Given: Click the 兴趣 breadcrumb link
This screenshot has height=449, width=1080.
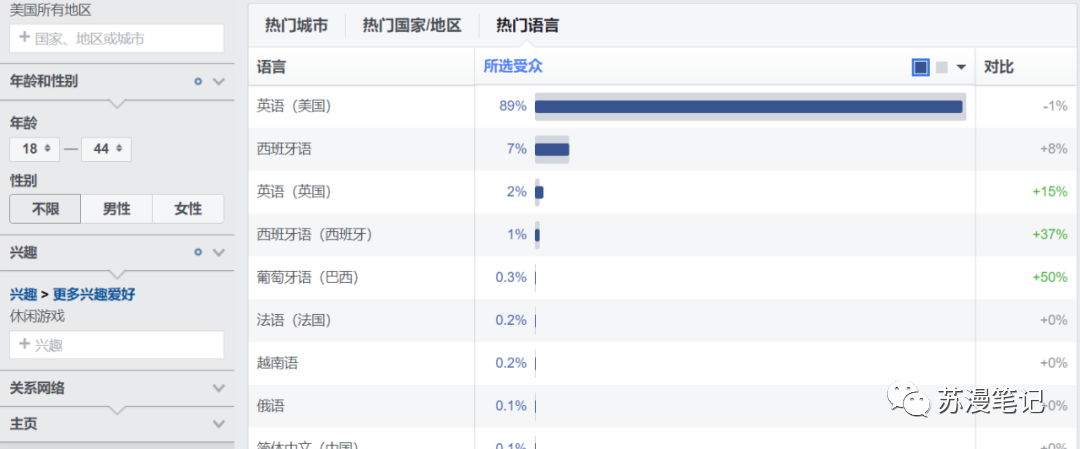Looking at the screenshot, I should click(23, 295).
